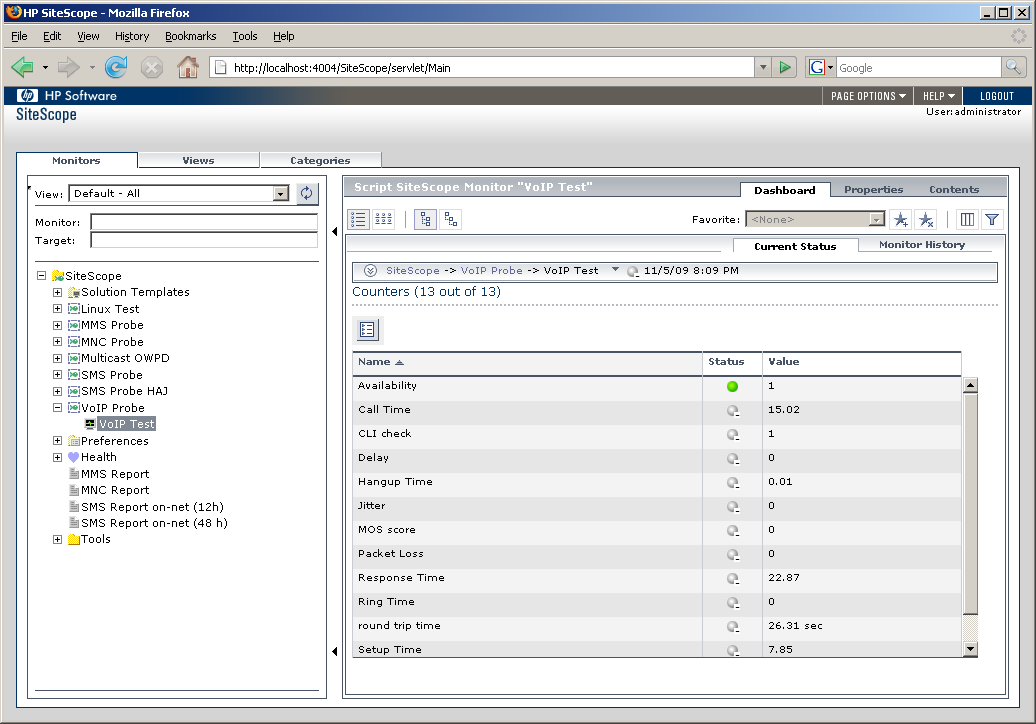Open the dashboard filter funnel icon

(992, 219)
